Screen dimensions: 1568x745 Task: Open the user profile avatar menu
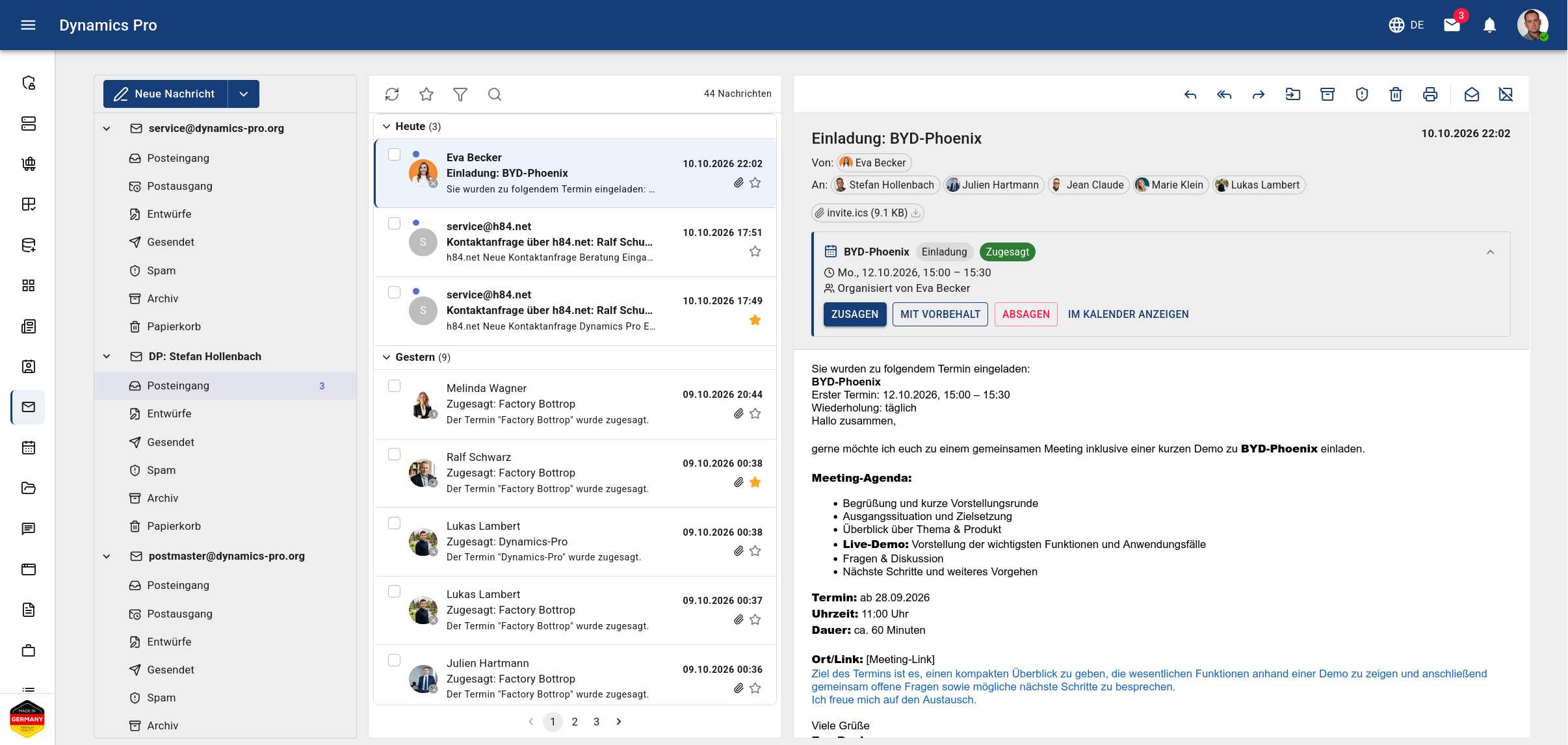pyautogui.click(x=1532, y=25)
